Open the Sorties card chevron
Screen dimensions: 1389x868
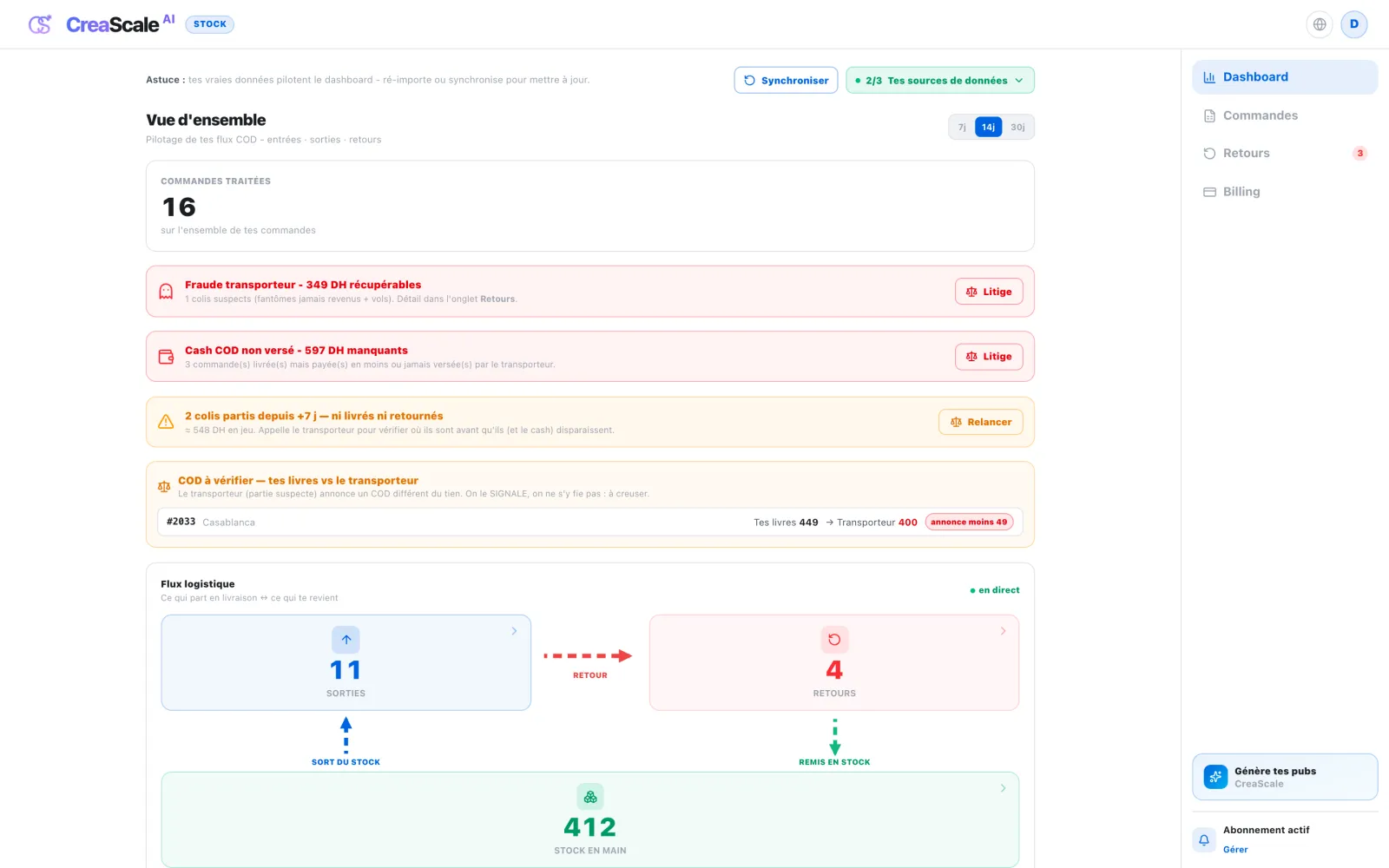[514, 631]
